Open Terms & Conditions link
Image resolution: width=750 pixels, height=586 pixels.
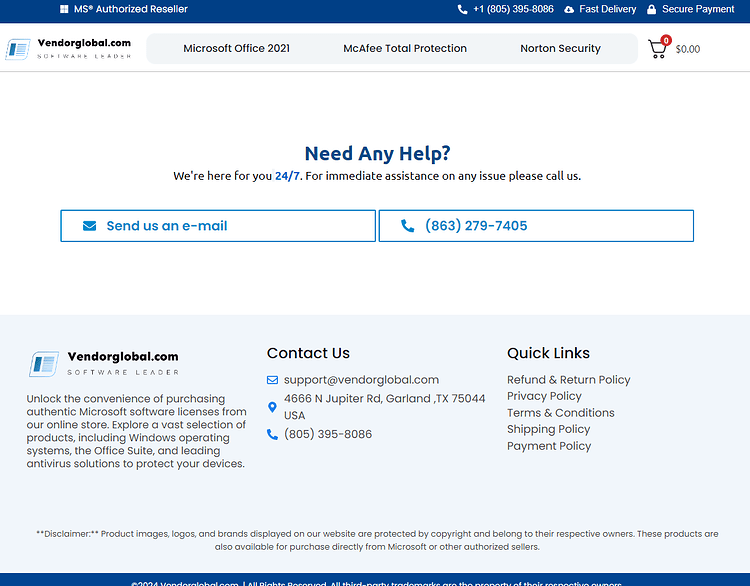[x=561, y=413]
